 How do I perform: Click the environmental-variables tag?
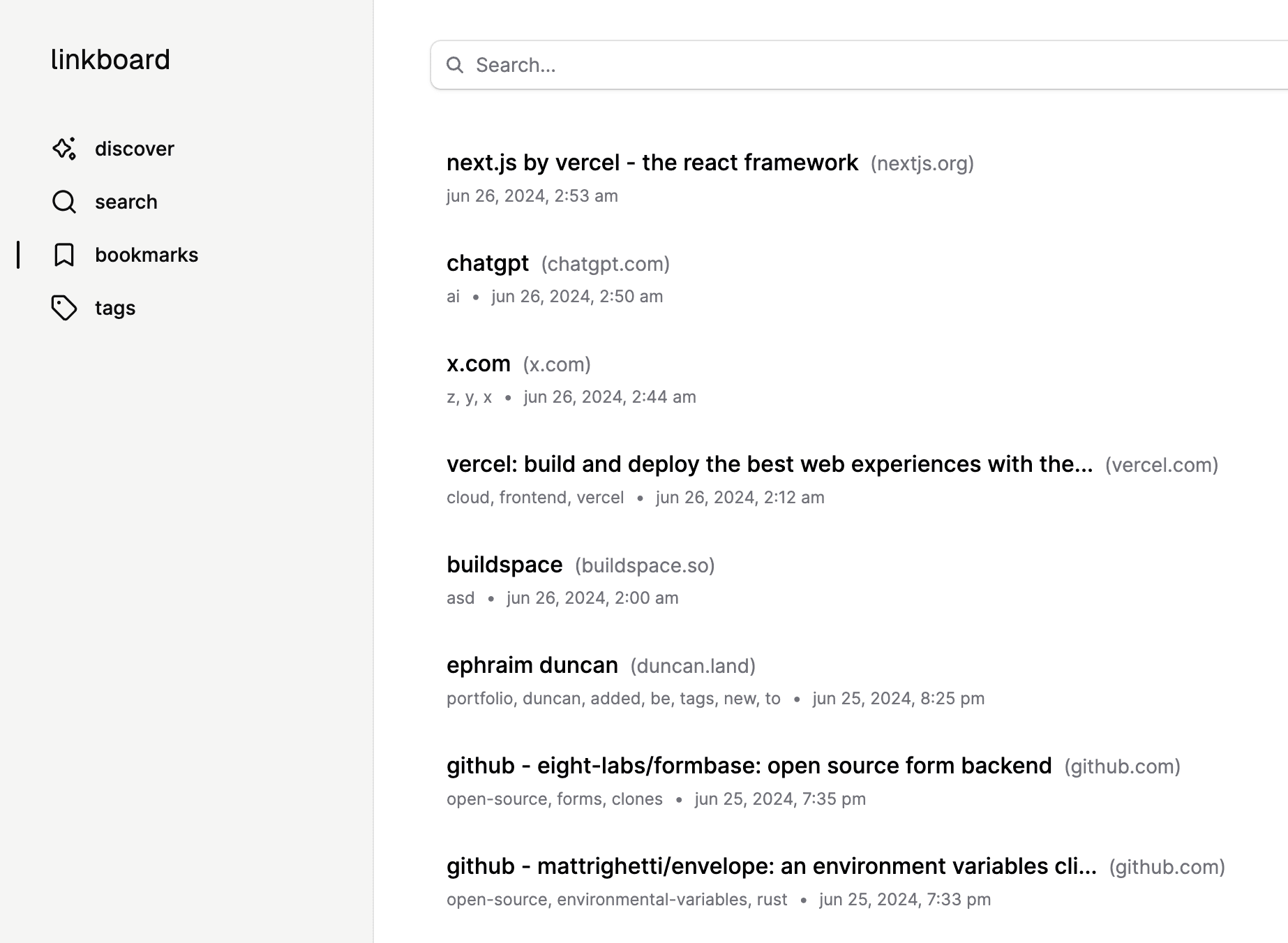[x=652, y=900]
